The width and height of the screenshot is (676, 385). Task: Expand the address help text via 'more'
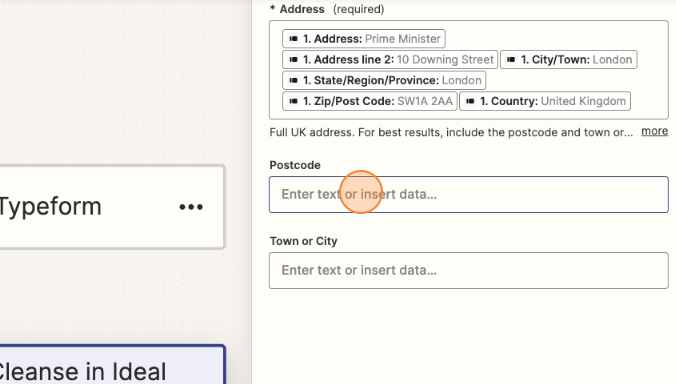point(654,131)
